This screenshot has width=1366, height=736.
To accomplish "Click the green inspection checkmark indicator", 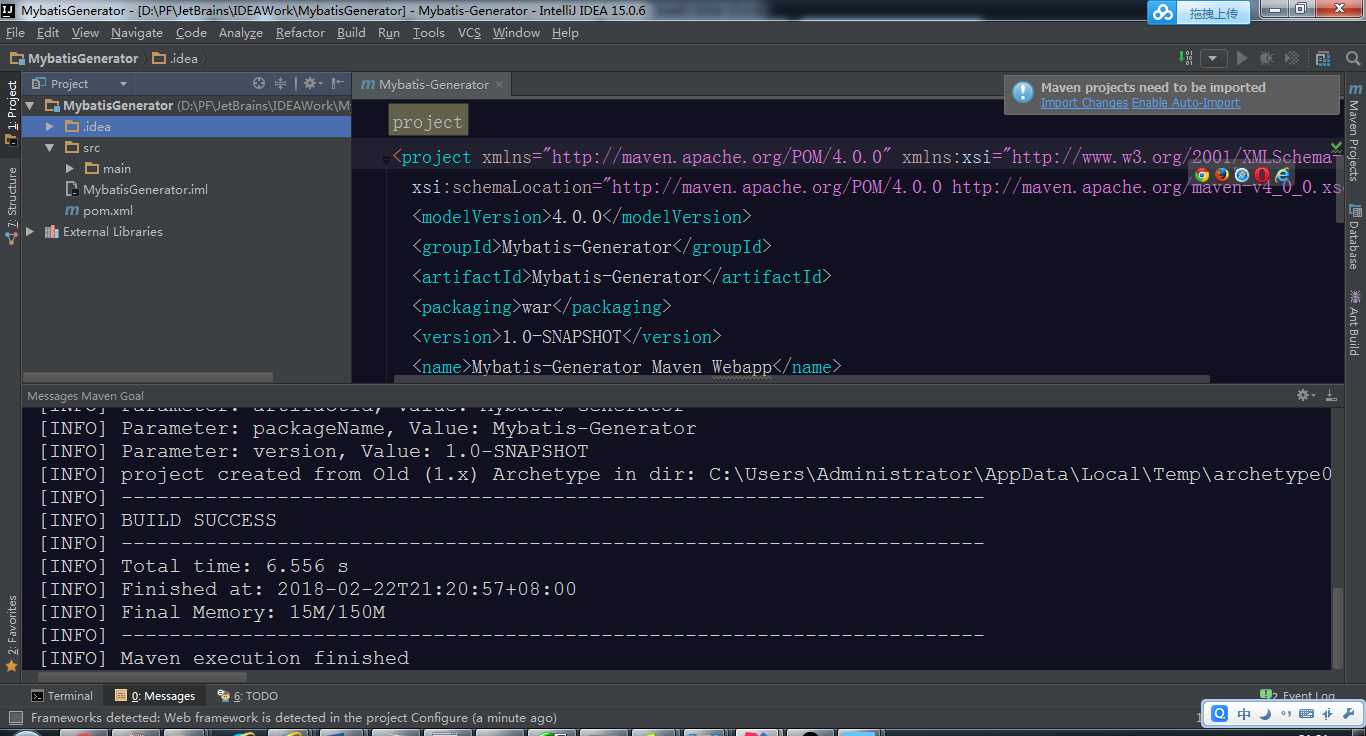I will (x=1336, y=147).
